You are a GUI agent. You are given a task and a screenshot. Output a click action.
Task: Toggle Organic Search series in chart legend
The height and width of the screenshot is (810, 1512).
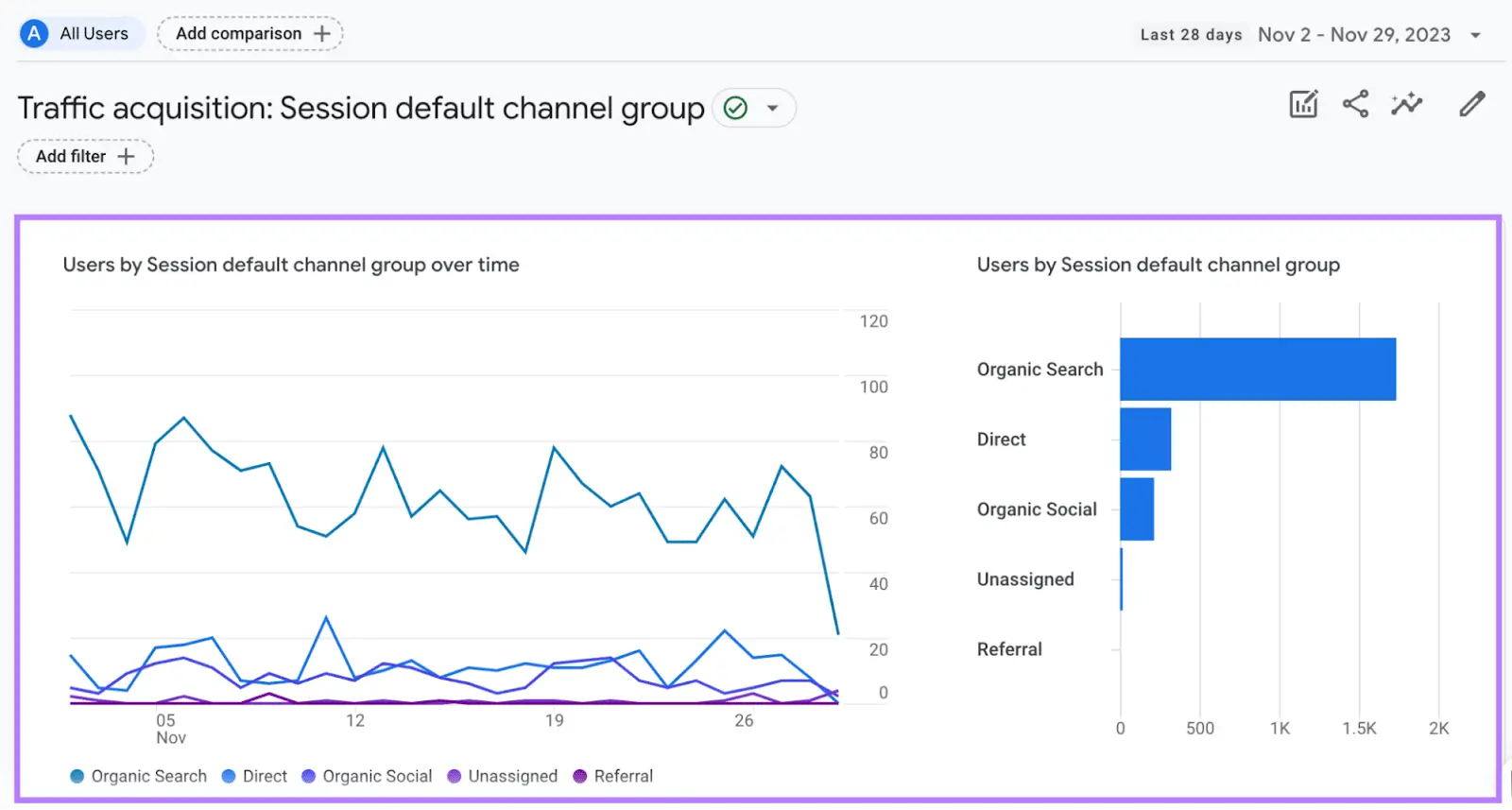139,776
